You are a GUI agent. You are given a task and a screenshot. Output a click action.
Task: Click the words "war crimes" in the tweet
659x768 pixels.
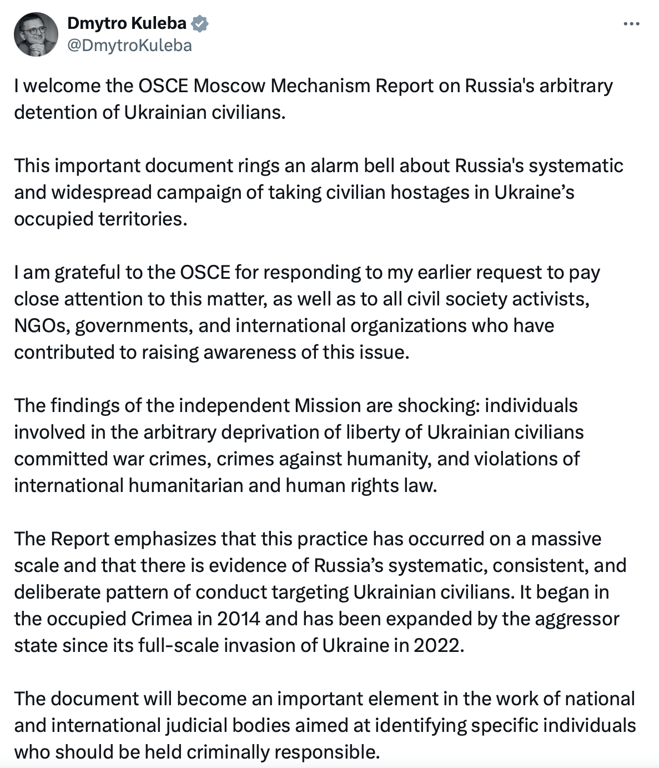[144, 456]
